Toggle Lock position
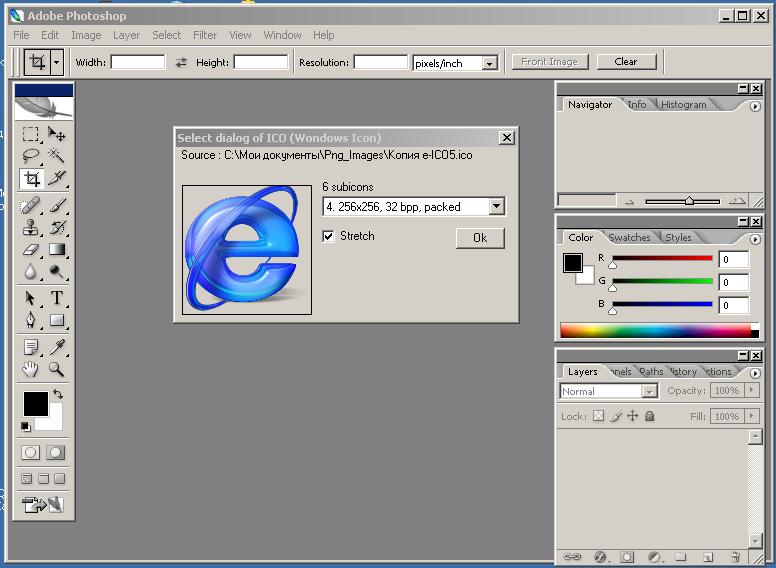776x568 pixels. pyautogui.click(x=632, y=416)
